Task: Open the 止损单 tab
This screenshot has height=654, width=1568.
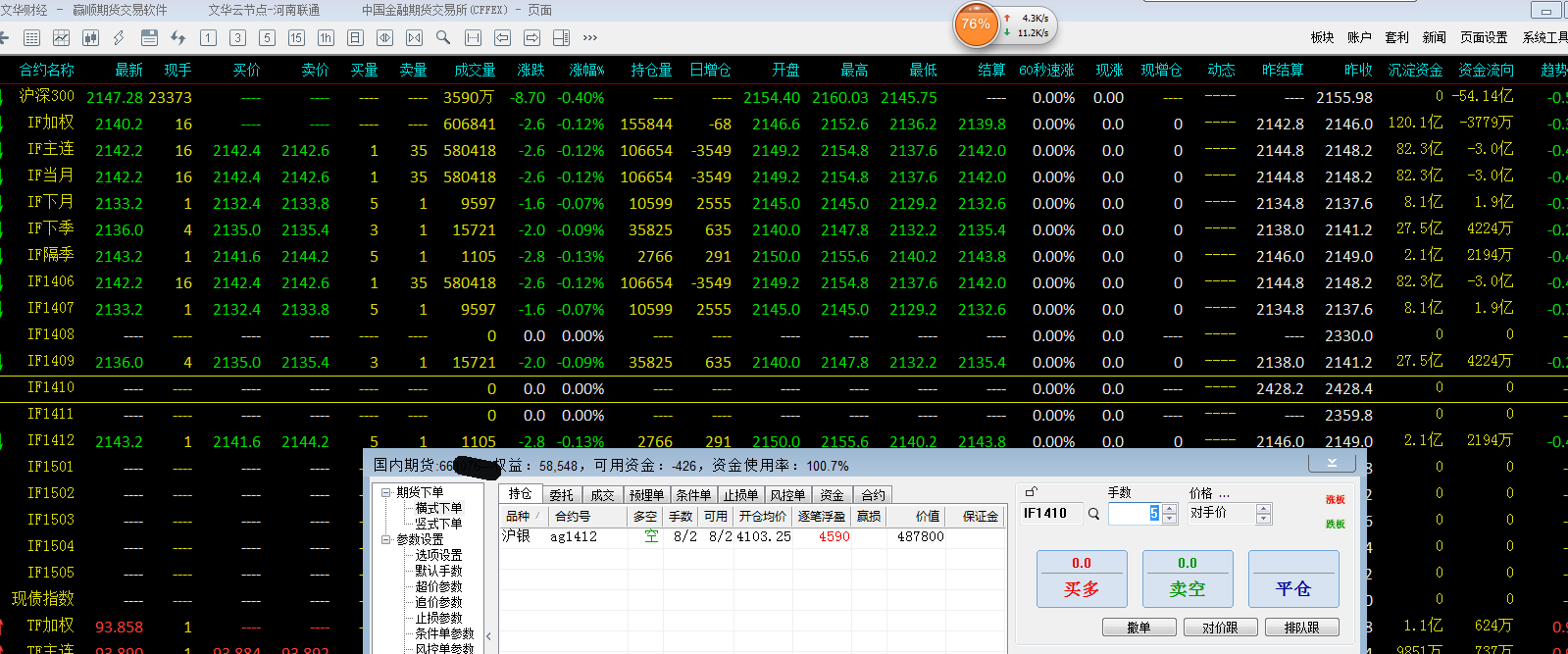Action: tap(740, 495)
